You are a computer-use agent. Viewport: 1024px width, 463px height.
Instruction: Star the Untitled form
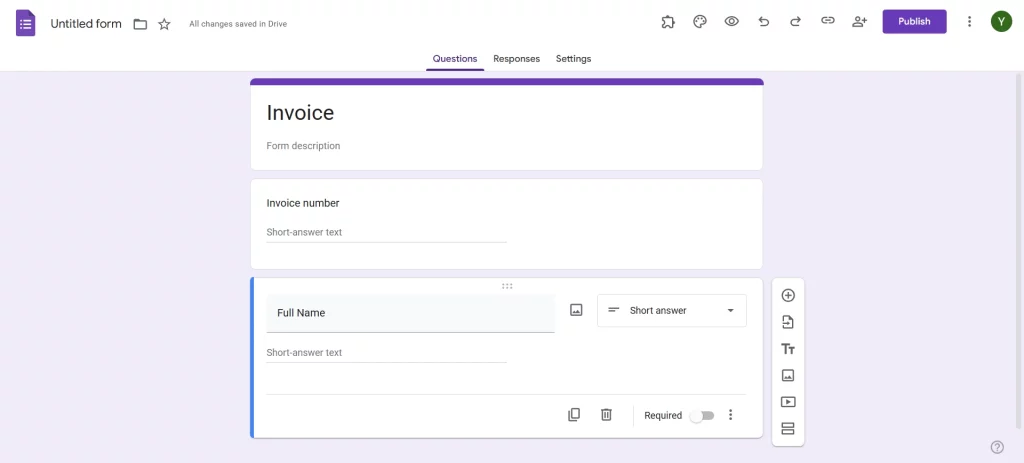click(165, 24)
